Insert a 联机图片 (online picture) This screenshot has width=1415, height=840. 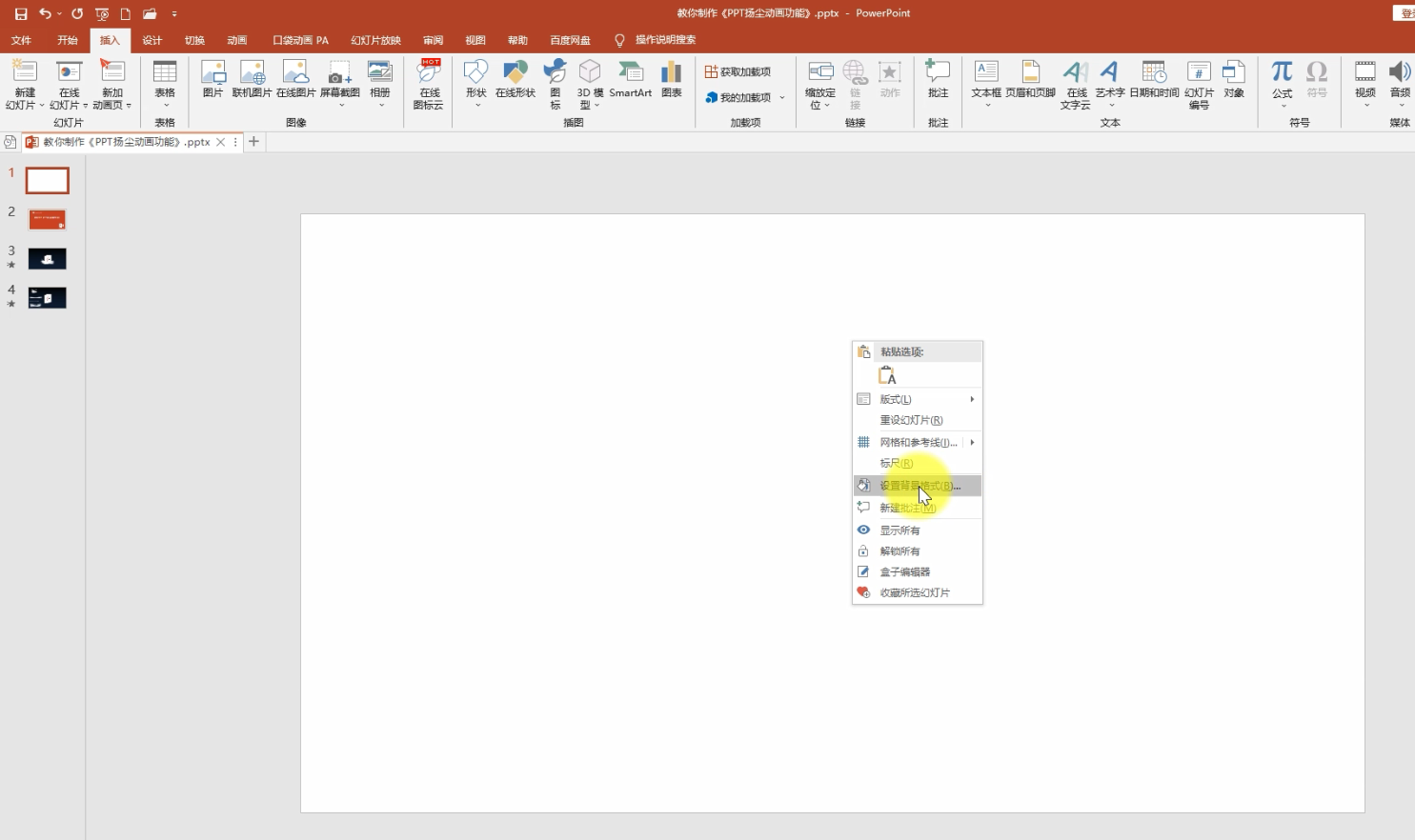coord(252,80)
